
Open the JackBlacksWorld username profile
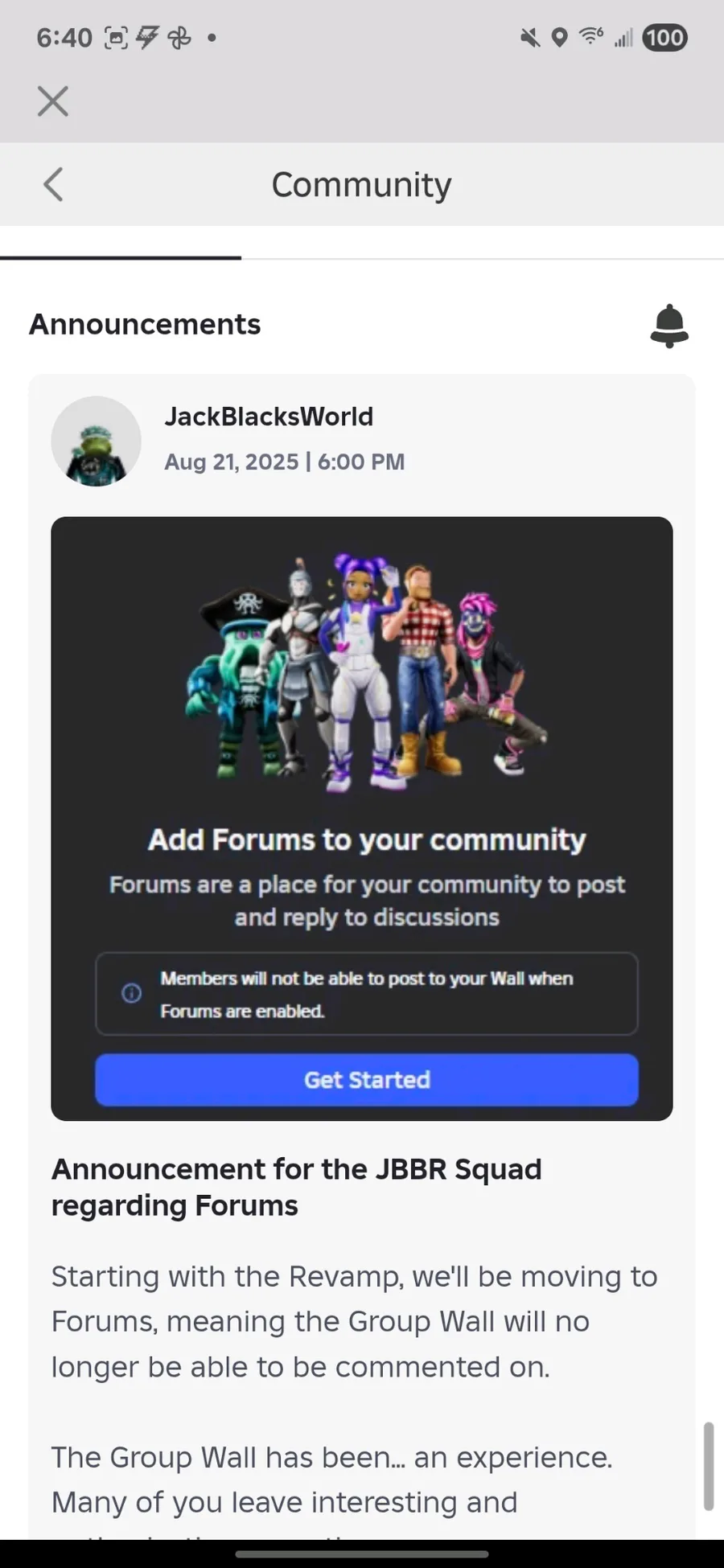pyautogui.click(x=269, y=417)
